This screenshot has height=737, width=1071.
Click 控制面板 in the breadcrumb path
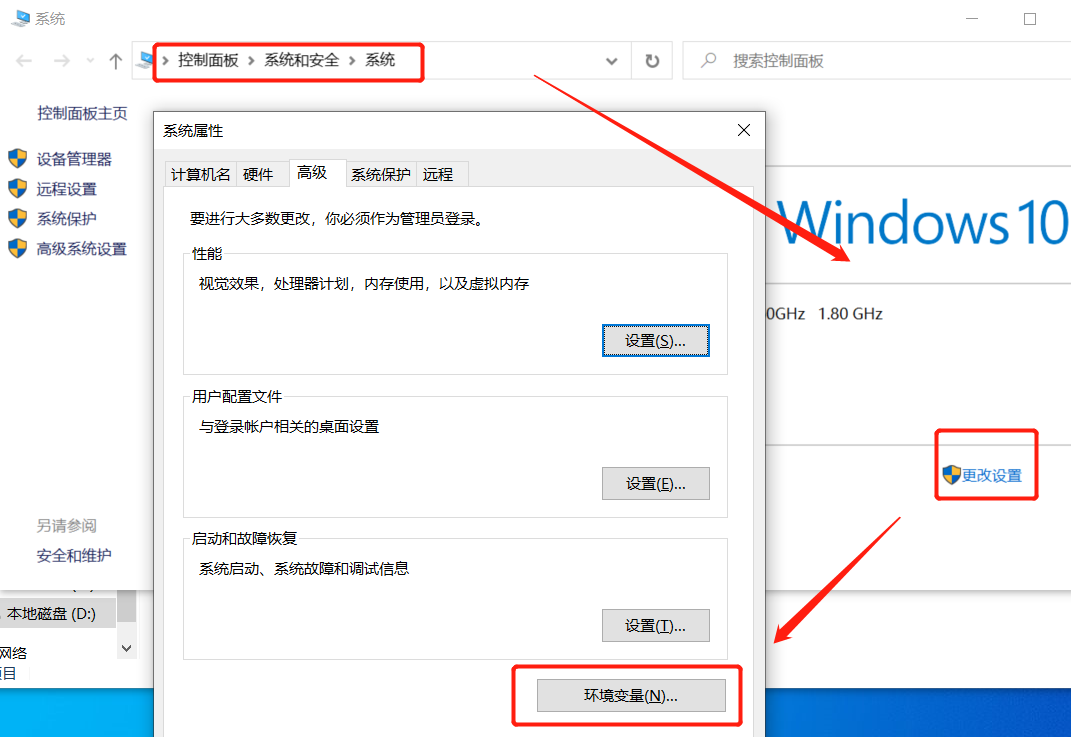click(208, 60)
